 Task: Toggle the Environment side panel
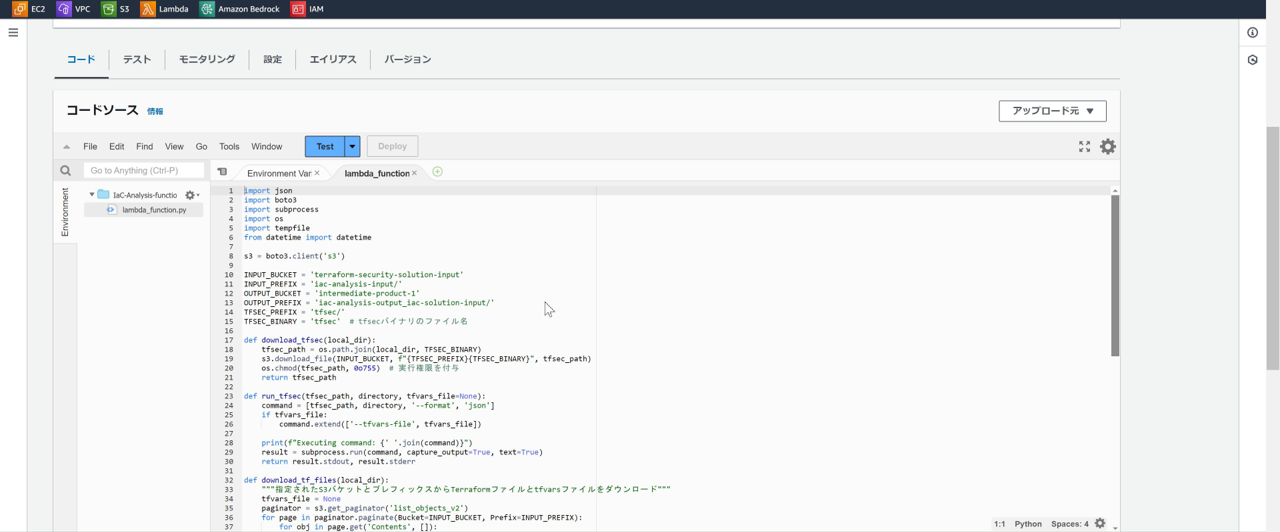tap(65, 212)
